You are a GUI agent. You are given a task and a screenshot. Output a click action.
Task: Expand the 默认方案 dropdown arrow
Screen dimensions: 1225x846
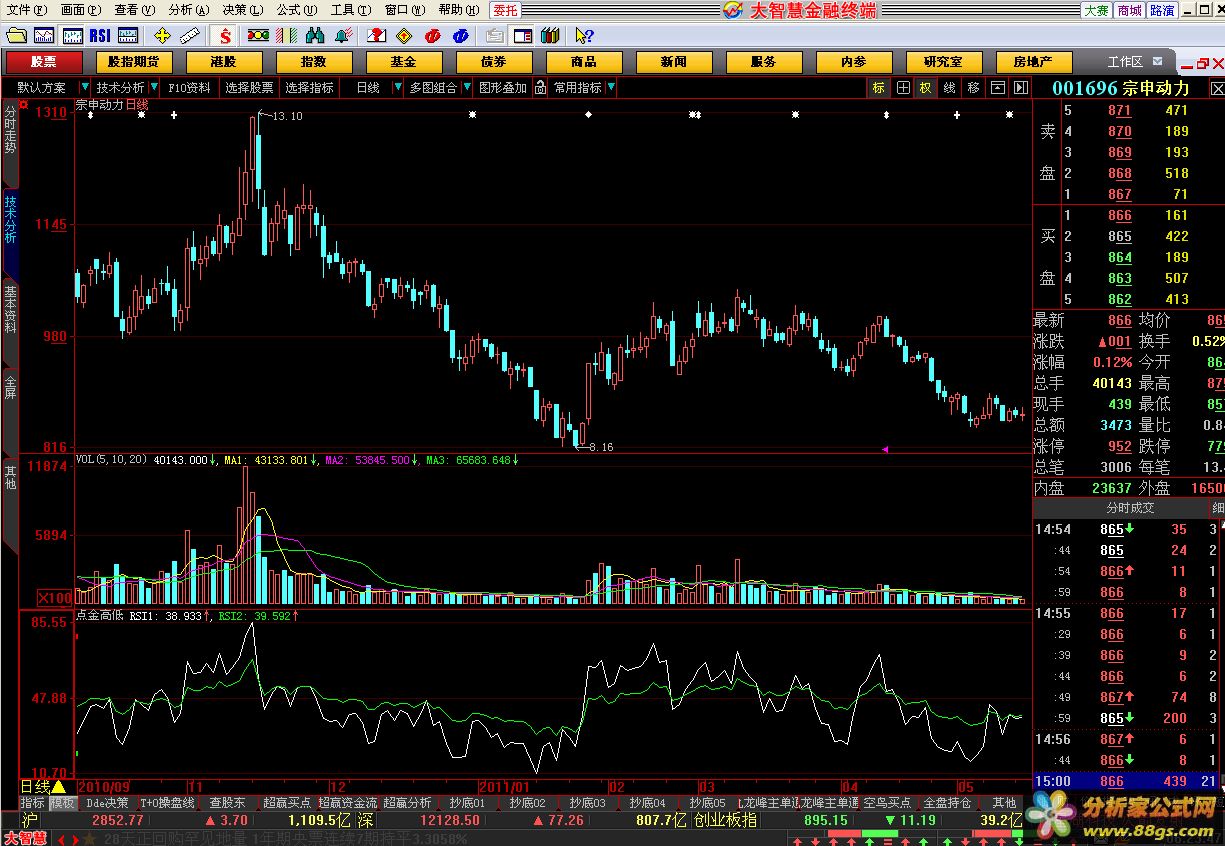click(85, 88)
